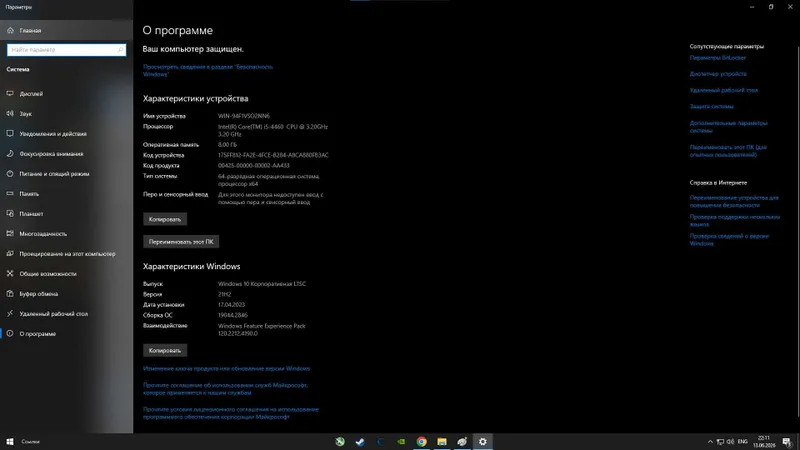Open the device renaming help link
This screenshot has height=450, width=800.
[x=734, y=202]
